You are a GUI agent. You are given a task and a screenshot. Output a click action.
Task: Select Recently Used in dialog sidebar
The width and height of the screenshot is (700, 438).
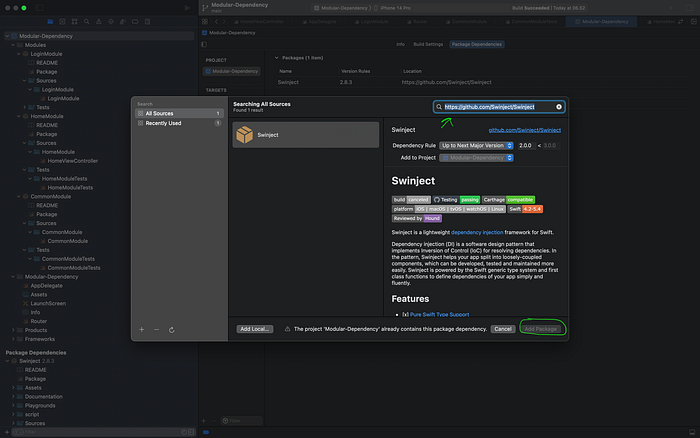tap(179, 123)
